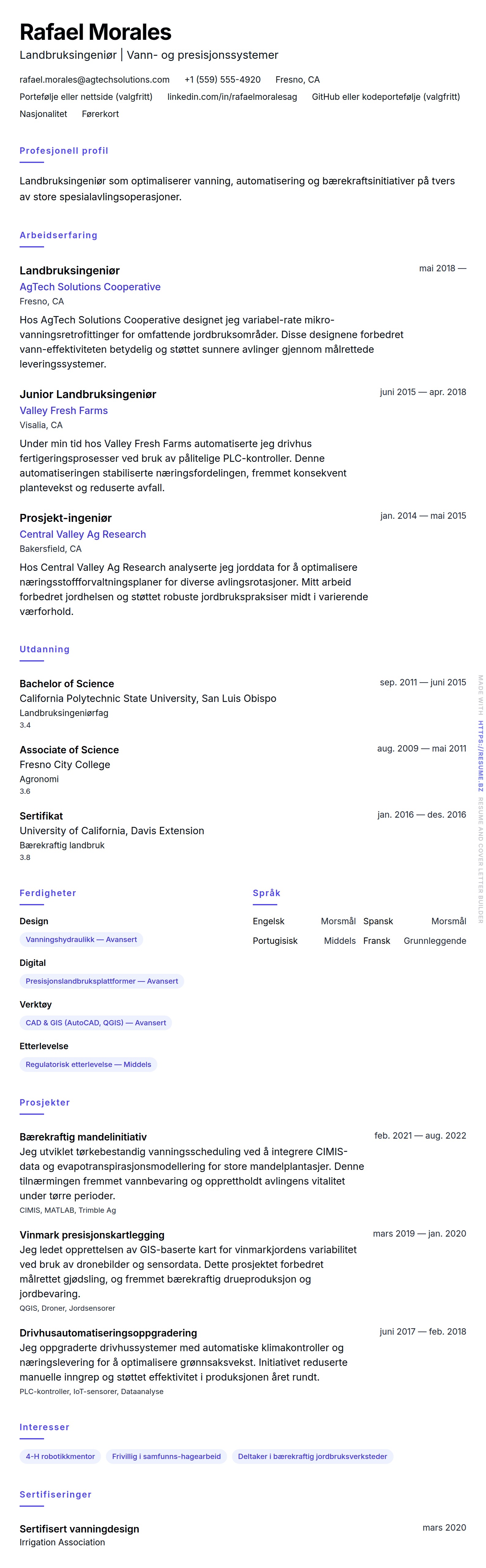The width and height of the screenshot is (486, 1568).
Task: Click the Arbeidserfaring section heading
Action: 58,235
